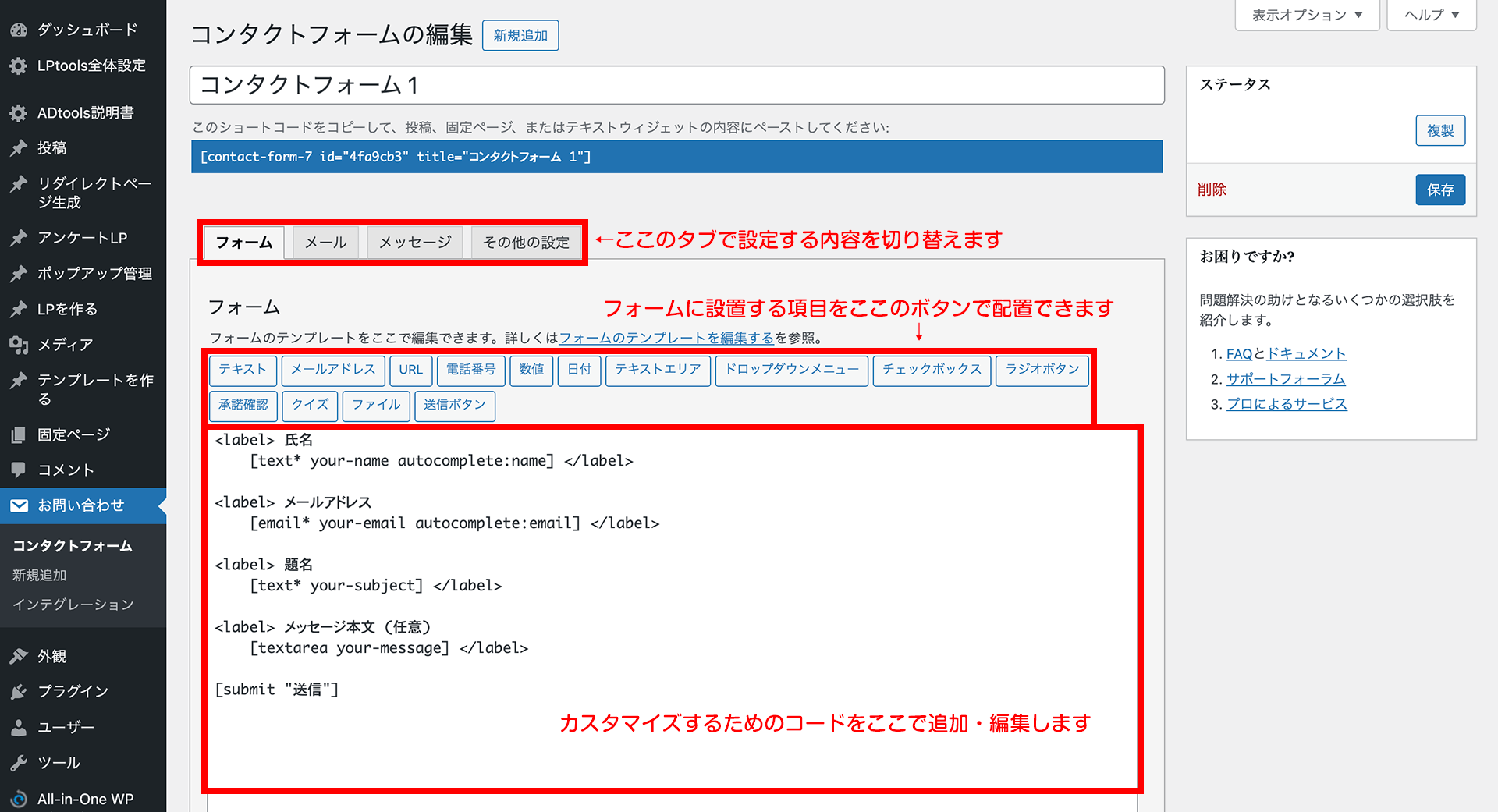Open ユーザー via the person icon
The image size is (1498, 812).
pyautogui.click(x=19, y=727)
